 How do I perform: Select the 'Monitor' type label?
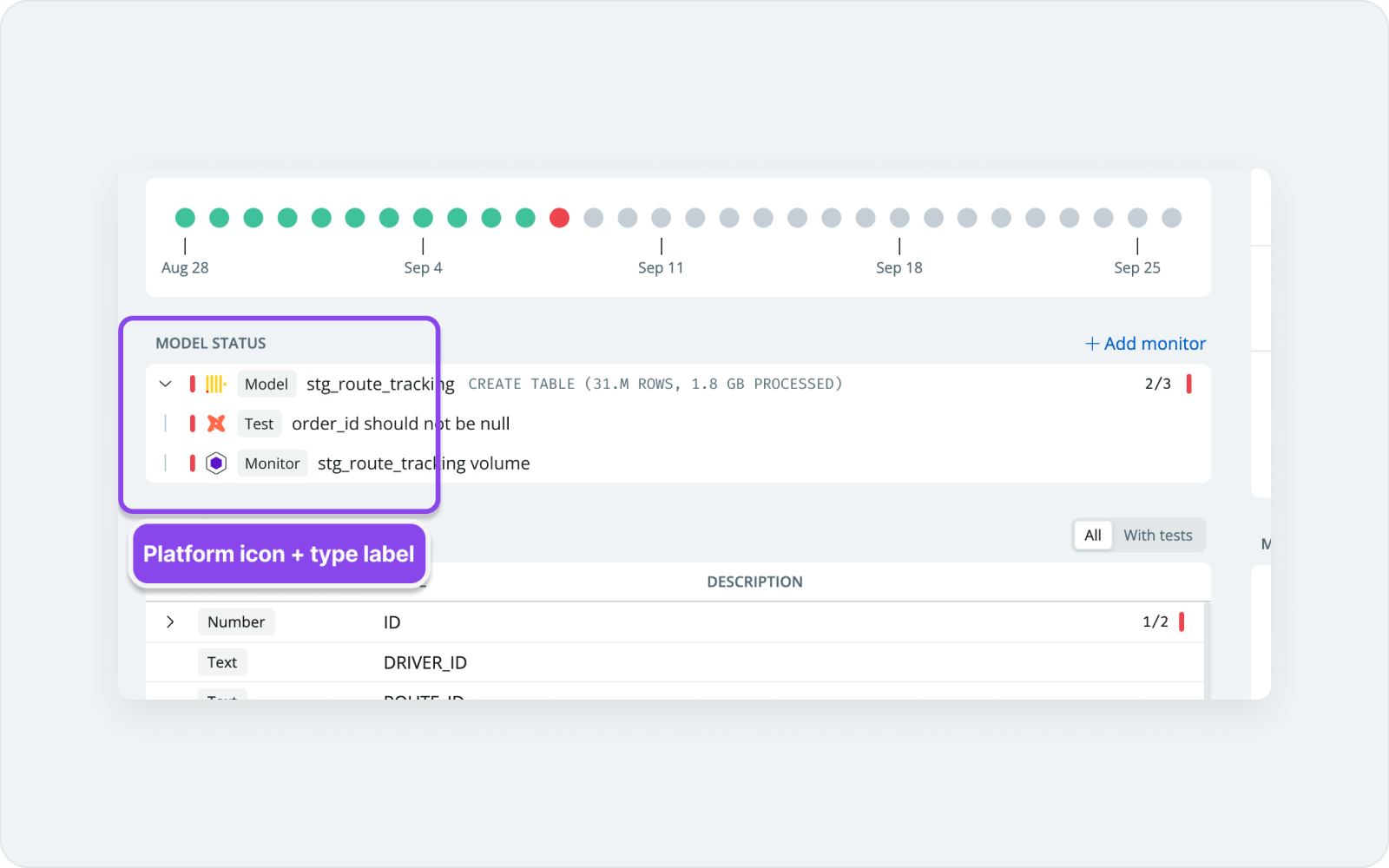coord(273,464)
